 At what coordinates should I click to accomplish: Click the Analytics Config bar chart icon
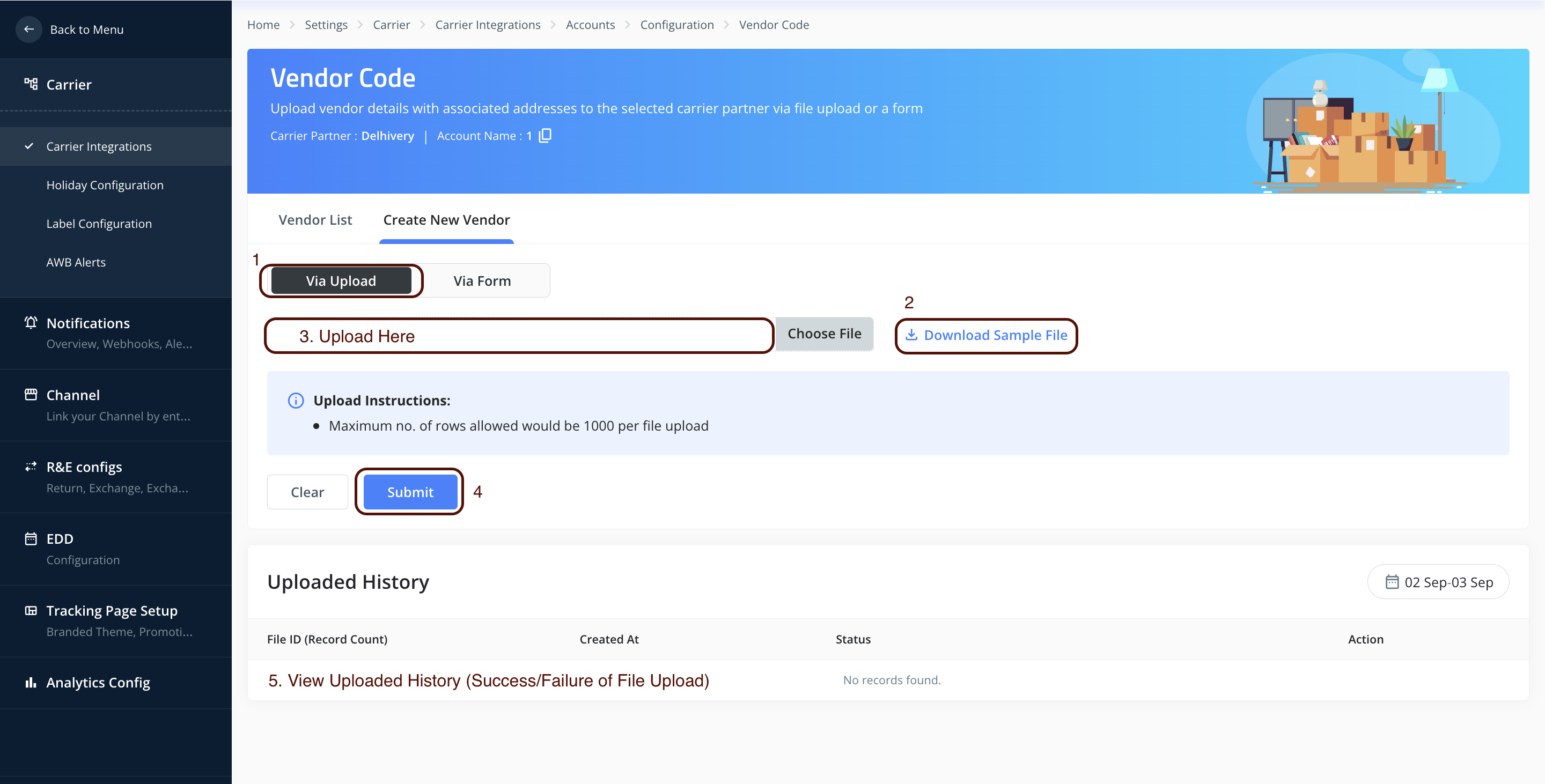click(31, 682)
